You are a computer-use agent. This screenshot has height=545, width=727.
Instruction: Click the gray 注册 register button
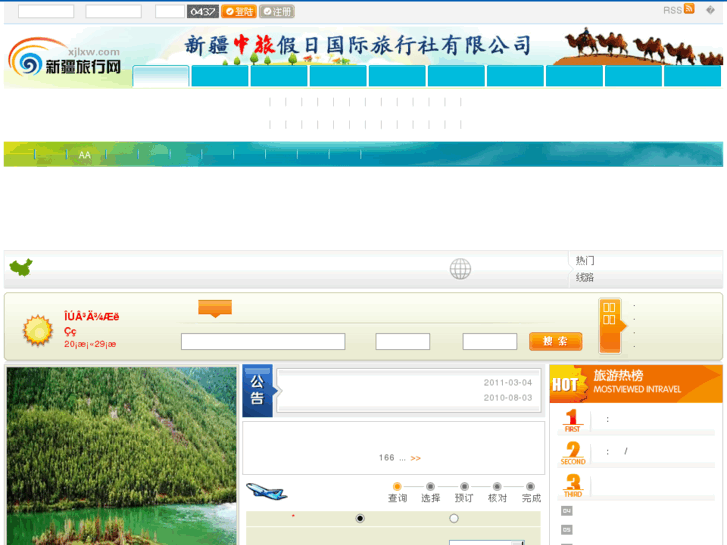277,12
